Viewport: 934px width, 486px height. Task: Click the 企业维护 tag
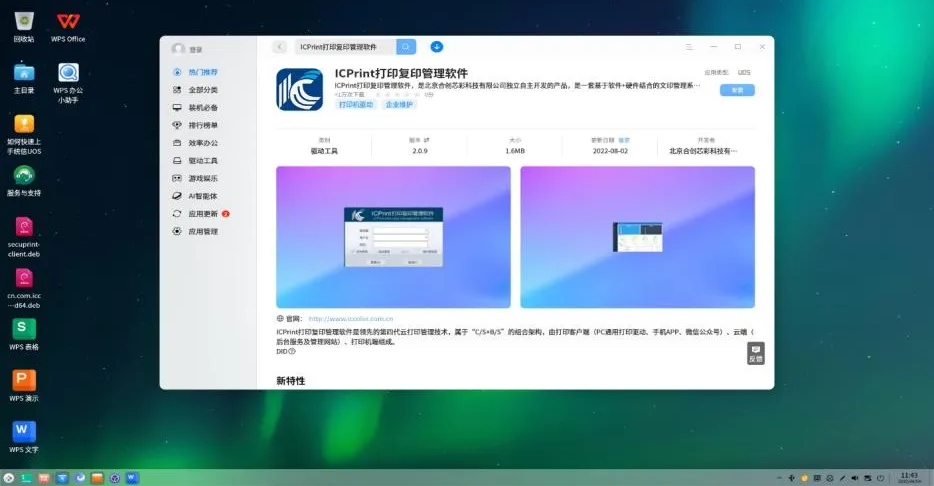[399, 104]
